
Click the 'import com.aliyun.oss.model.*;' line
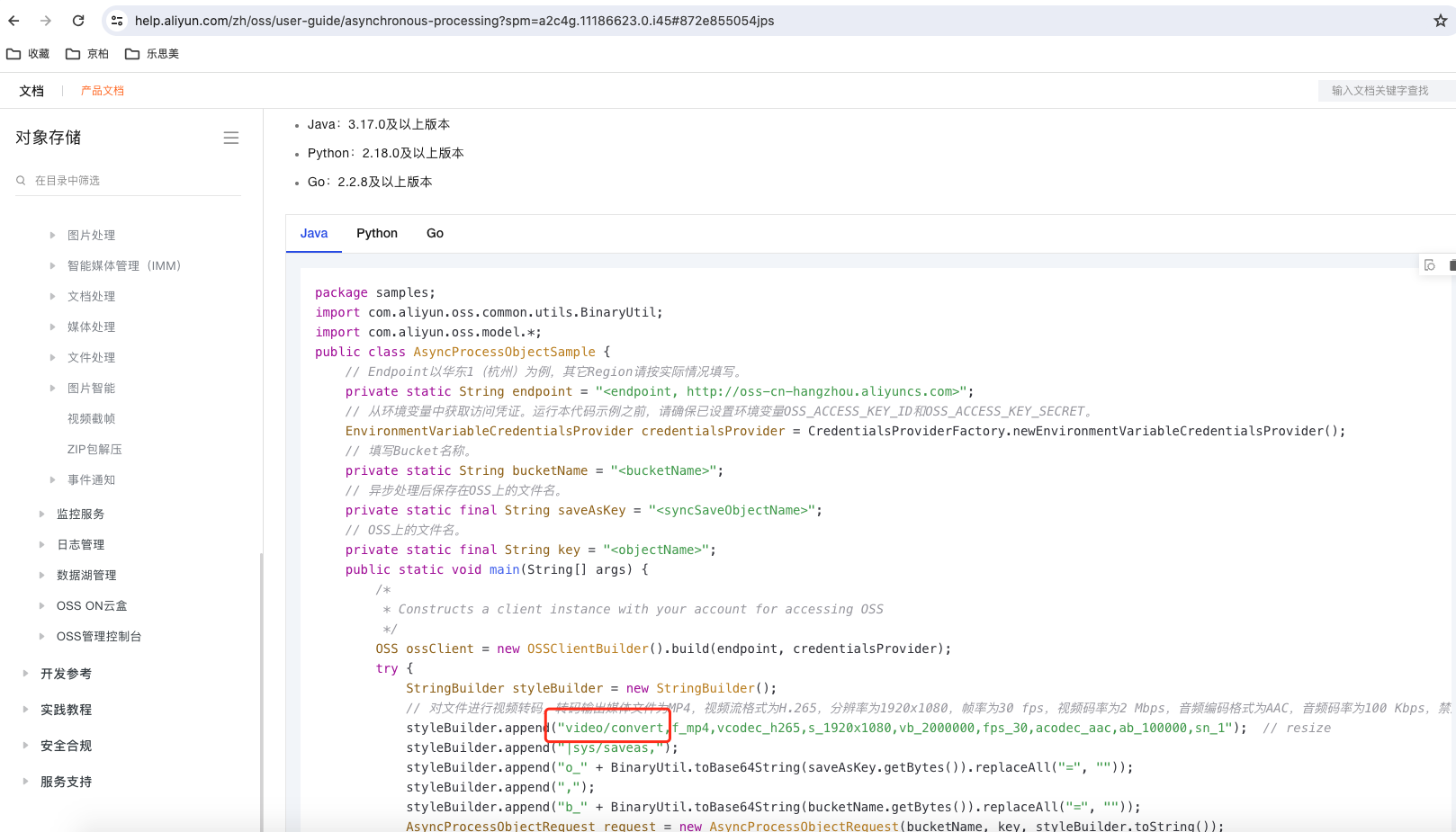(x=428, y=332)
